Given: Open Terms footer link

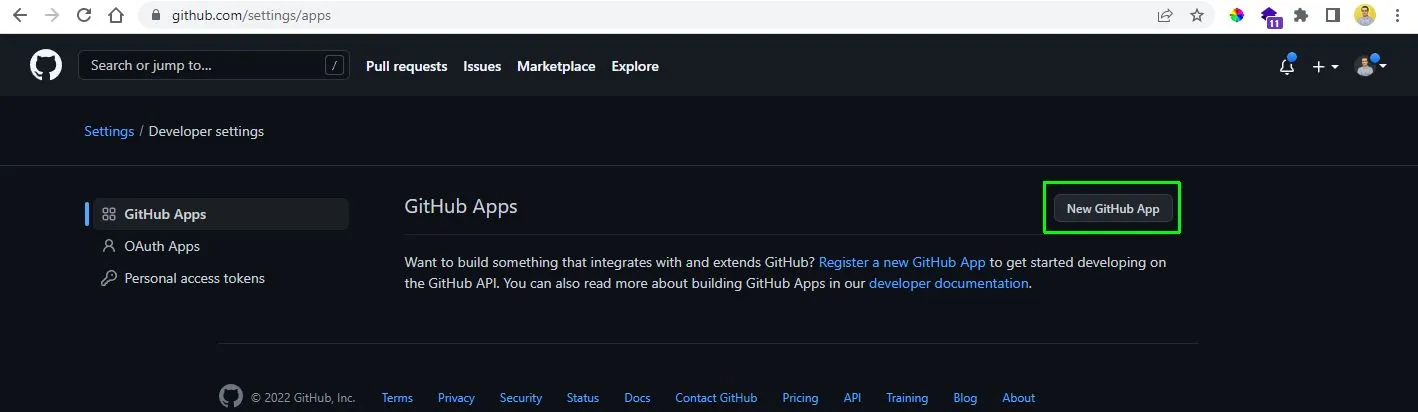Looking at the screenshot, I should pyautogui.click(x=397, y=398).
